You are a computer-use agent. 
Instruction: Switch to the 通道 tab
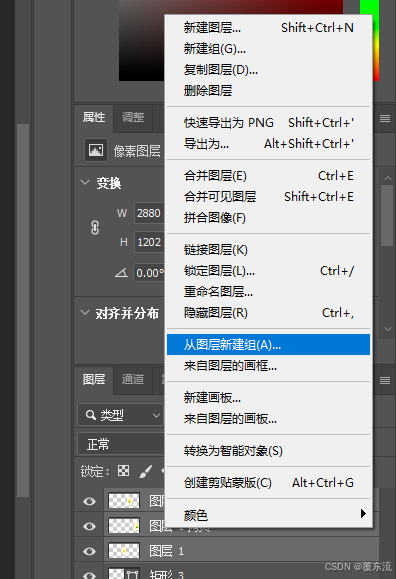tap(133, 380)
